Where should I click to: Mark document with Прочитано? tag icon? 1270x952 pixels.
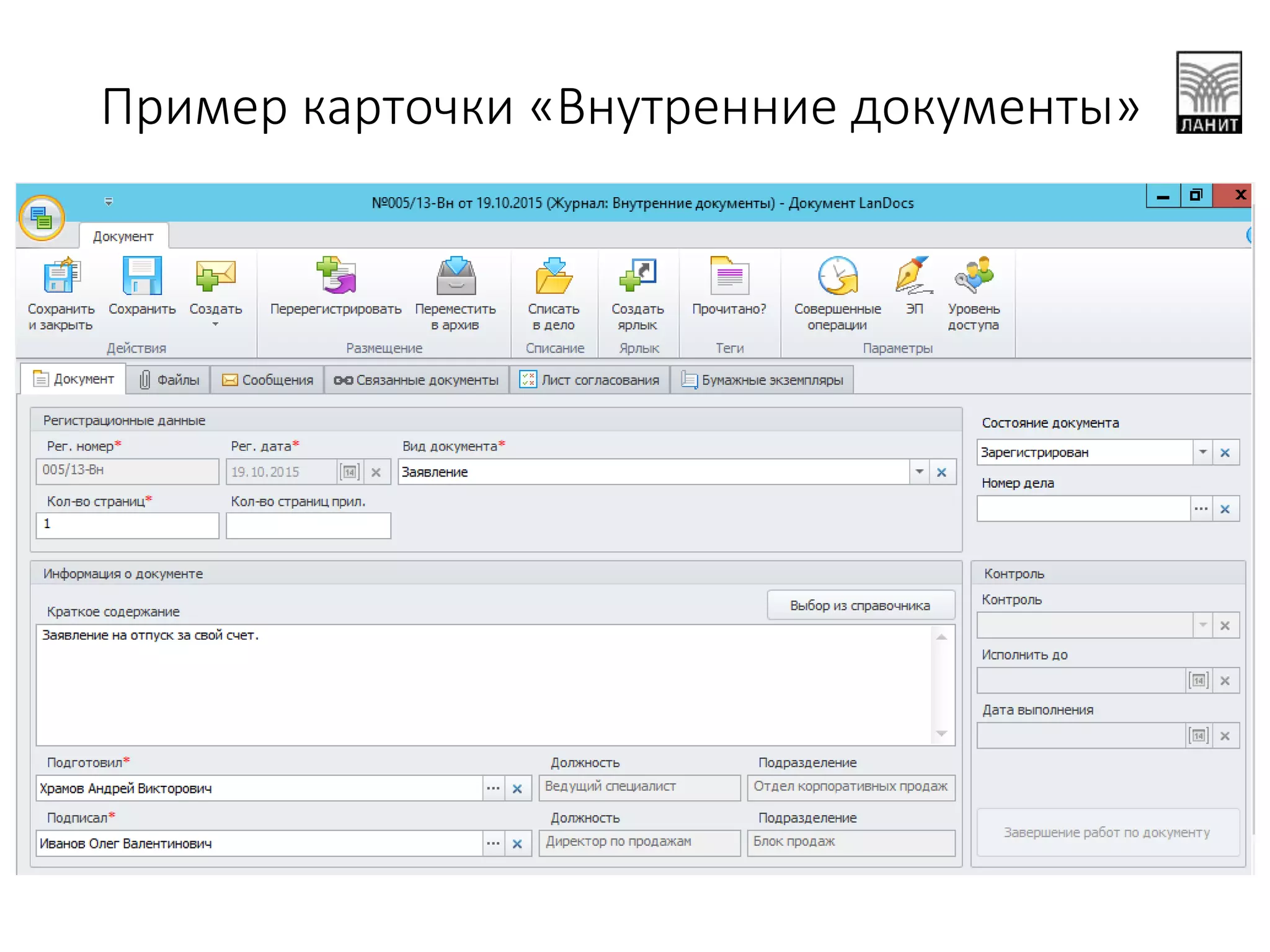click(x=729, y=276)
